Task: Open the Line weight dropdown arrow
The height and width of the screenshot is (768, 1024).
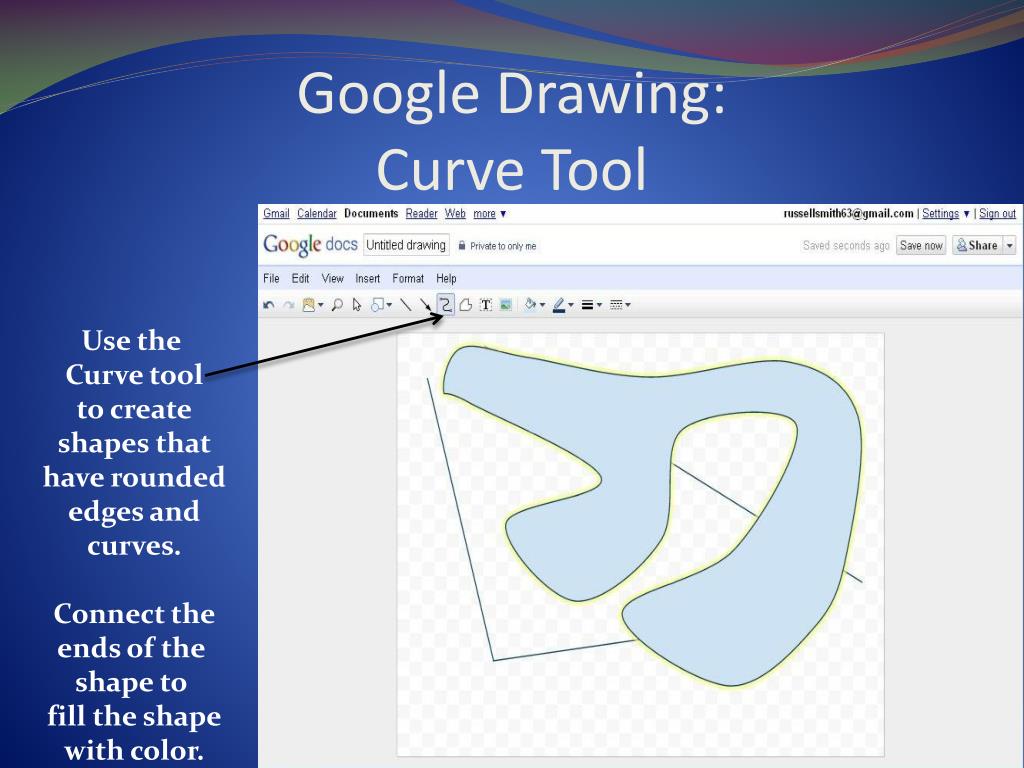Action: (599, 305)
